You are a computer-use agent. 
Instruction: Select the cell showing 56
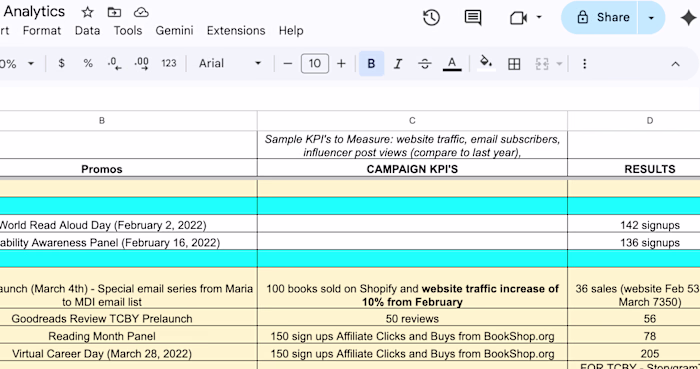(634, 318)
